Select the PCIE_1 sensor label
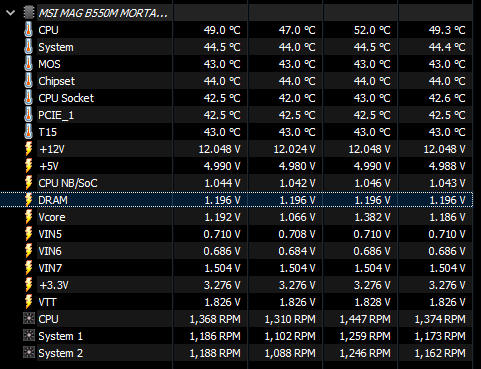 (x=56, y=115)
